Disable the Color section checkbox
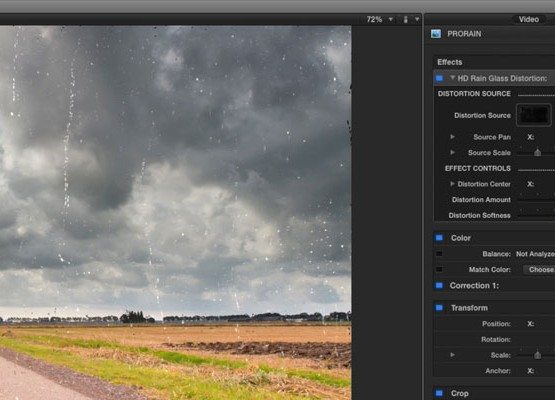Screen dimensions: 555x400 439,238
